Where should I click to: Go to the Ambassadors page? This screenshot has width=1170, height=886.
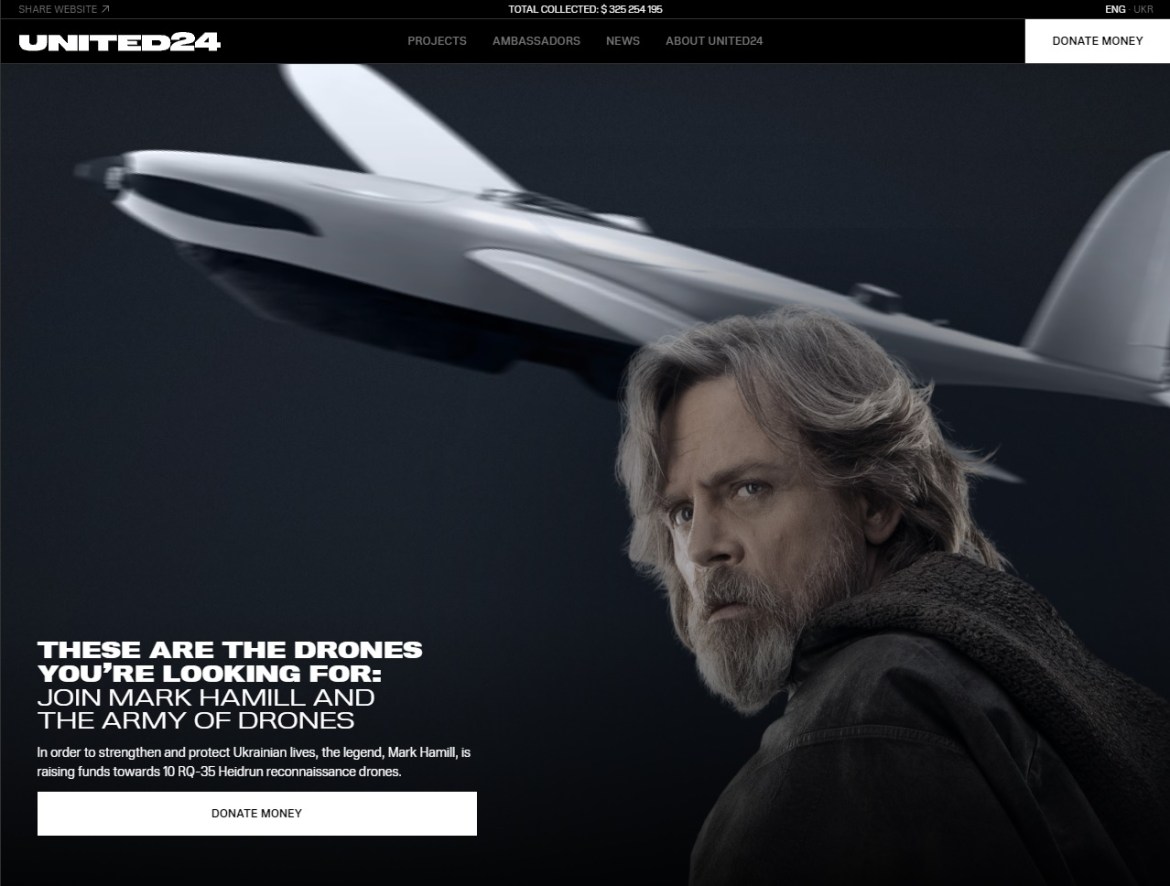pyautogui.click(x=536, y=41)
